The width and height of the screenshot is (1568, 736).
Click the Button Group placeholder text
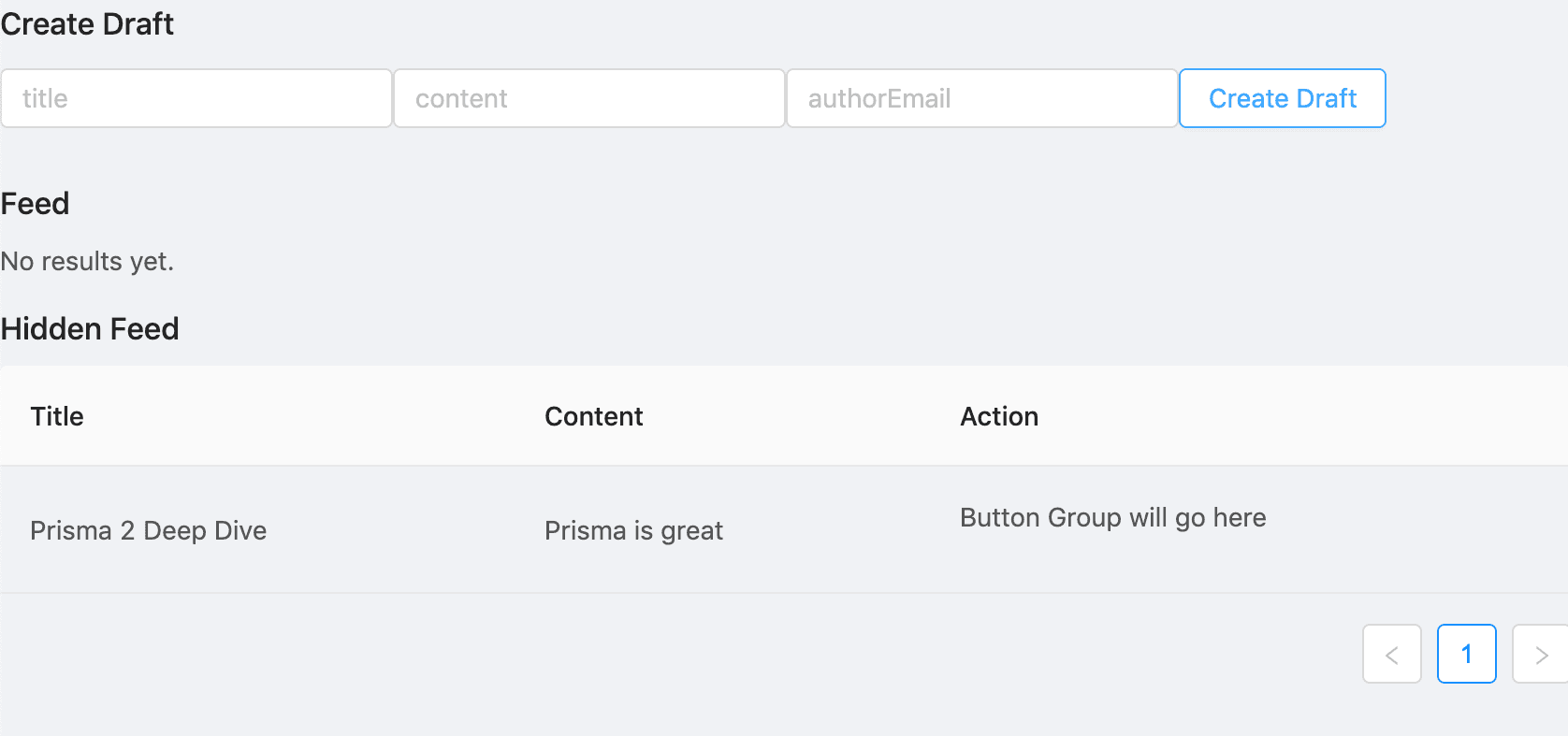pos(1112,517)
